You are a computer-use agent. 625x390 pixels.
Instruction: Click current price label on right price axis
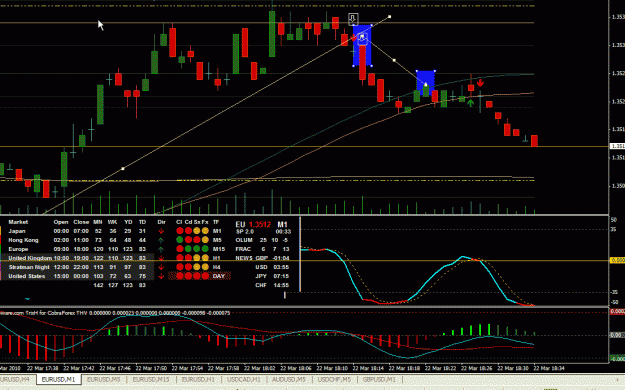coord(617,146)
